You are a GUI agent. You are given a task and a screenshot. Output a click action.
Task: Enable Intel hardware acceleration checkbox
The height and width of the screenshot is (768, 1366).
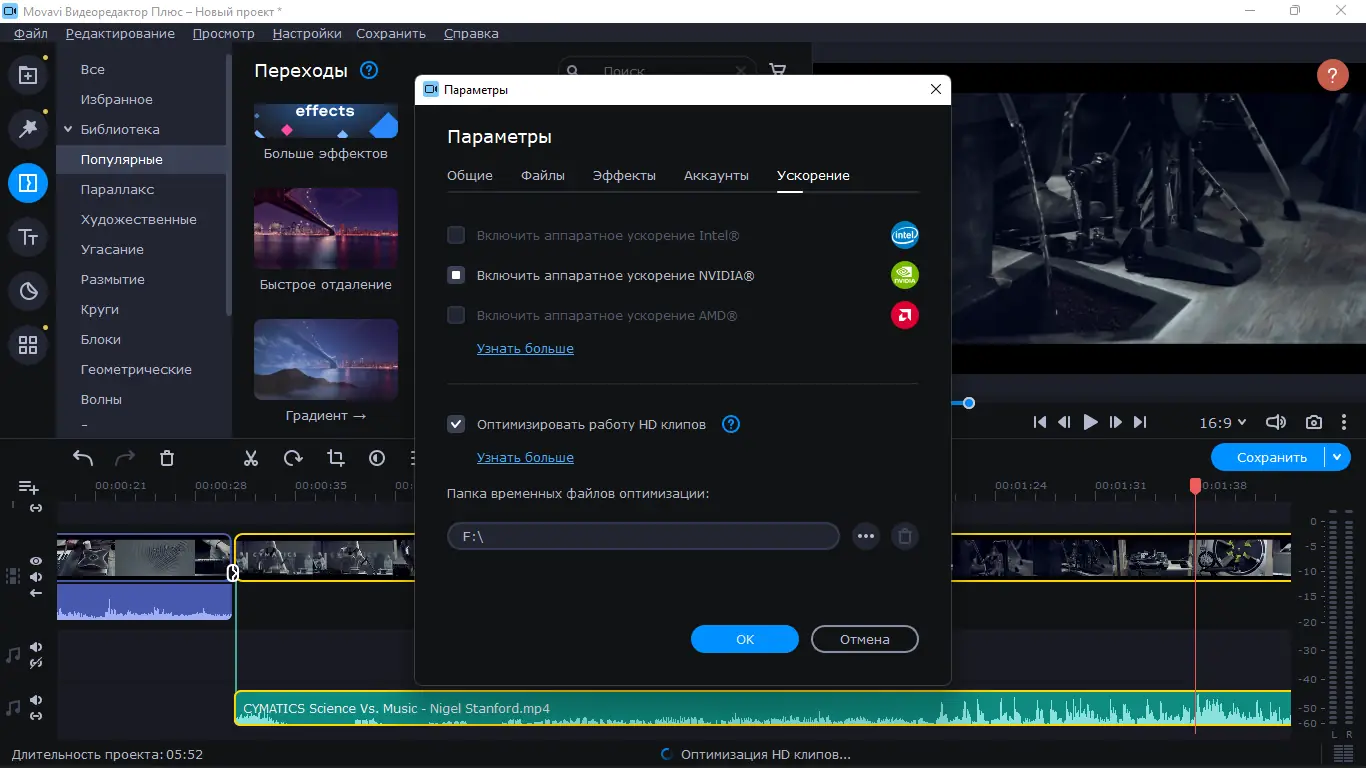tap(456, 236)
